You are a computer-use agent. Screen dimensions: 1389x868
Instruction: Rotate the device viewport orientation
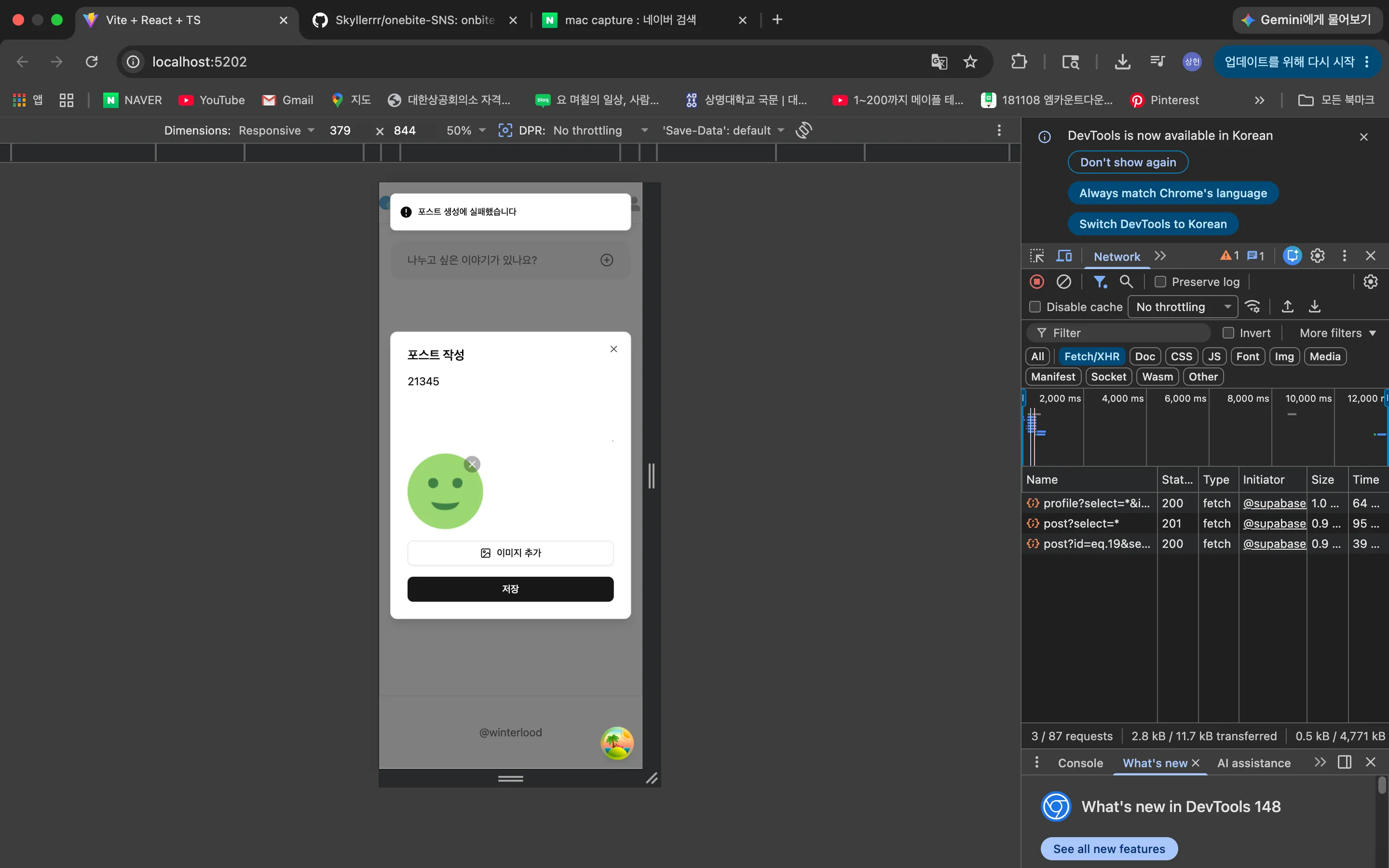803,130
